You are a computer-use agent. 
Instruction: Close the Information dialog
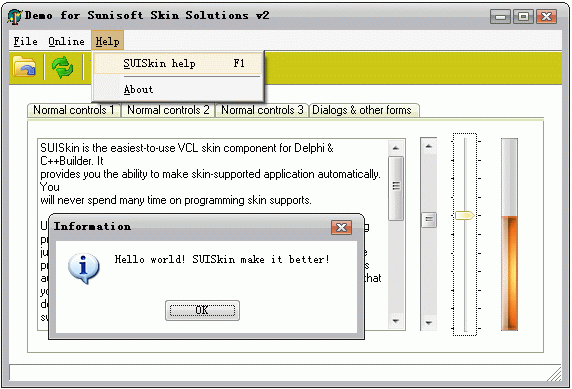pyautogui.click(x=341, y=227)
